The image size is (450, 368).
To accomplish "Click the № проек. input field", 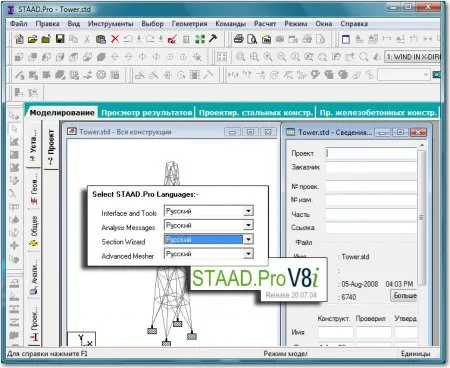I will pyautogui.click(x=371, y=187).
